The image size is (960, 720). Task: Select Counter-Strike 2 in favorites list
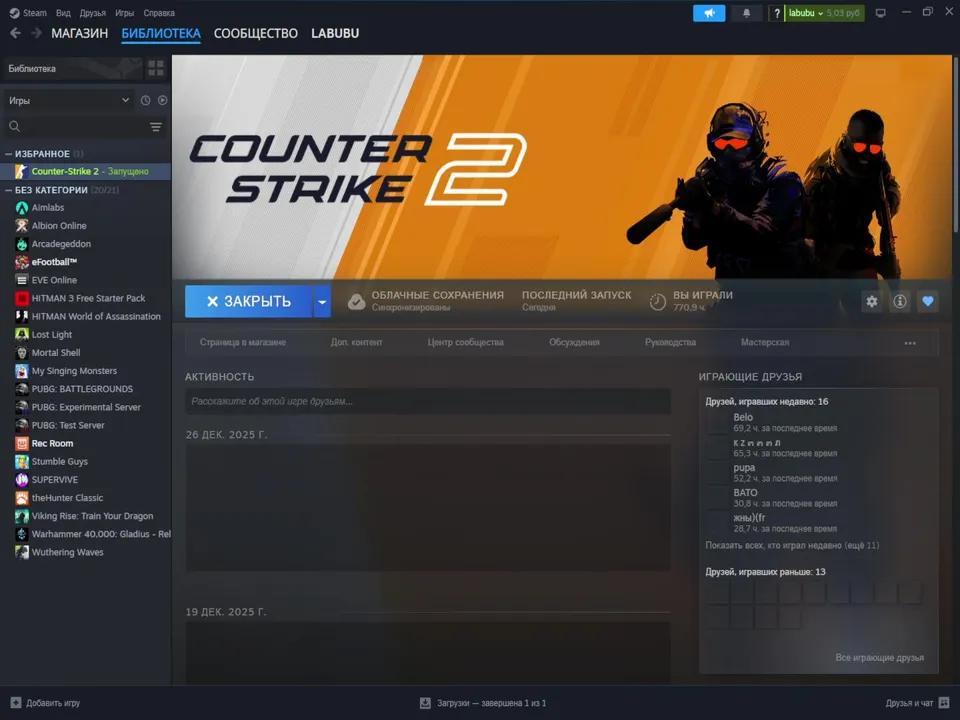point(86,171)
